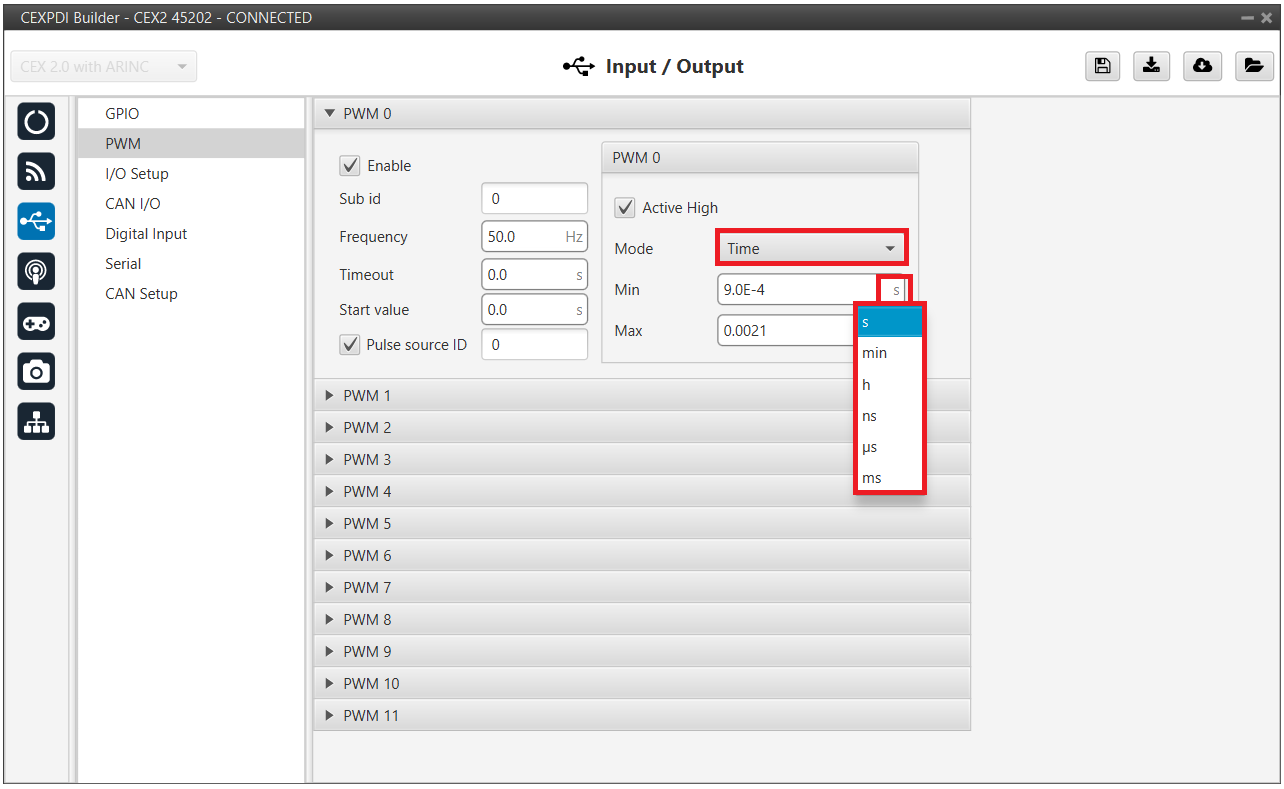
Task: Open the CAN Setup menu item
Action: coord(141,294)
